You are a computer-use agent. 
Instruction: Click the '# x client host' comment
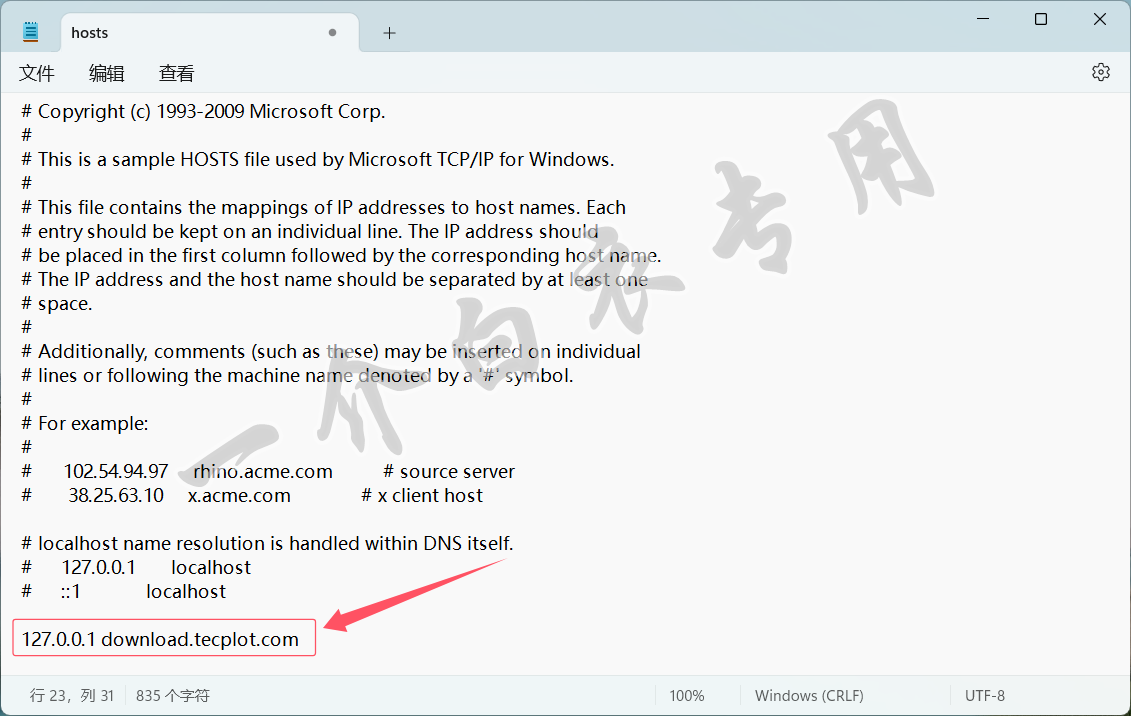pyautogui.click(x=422, y=495)
